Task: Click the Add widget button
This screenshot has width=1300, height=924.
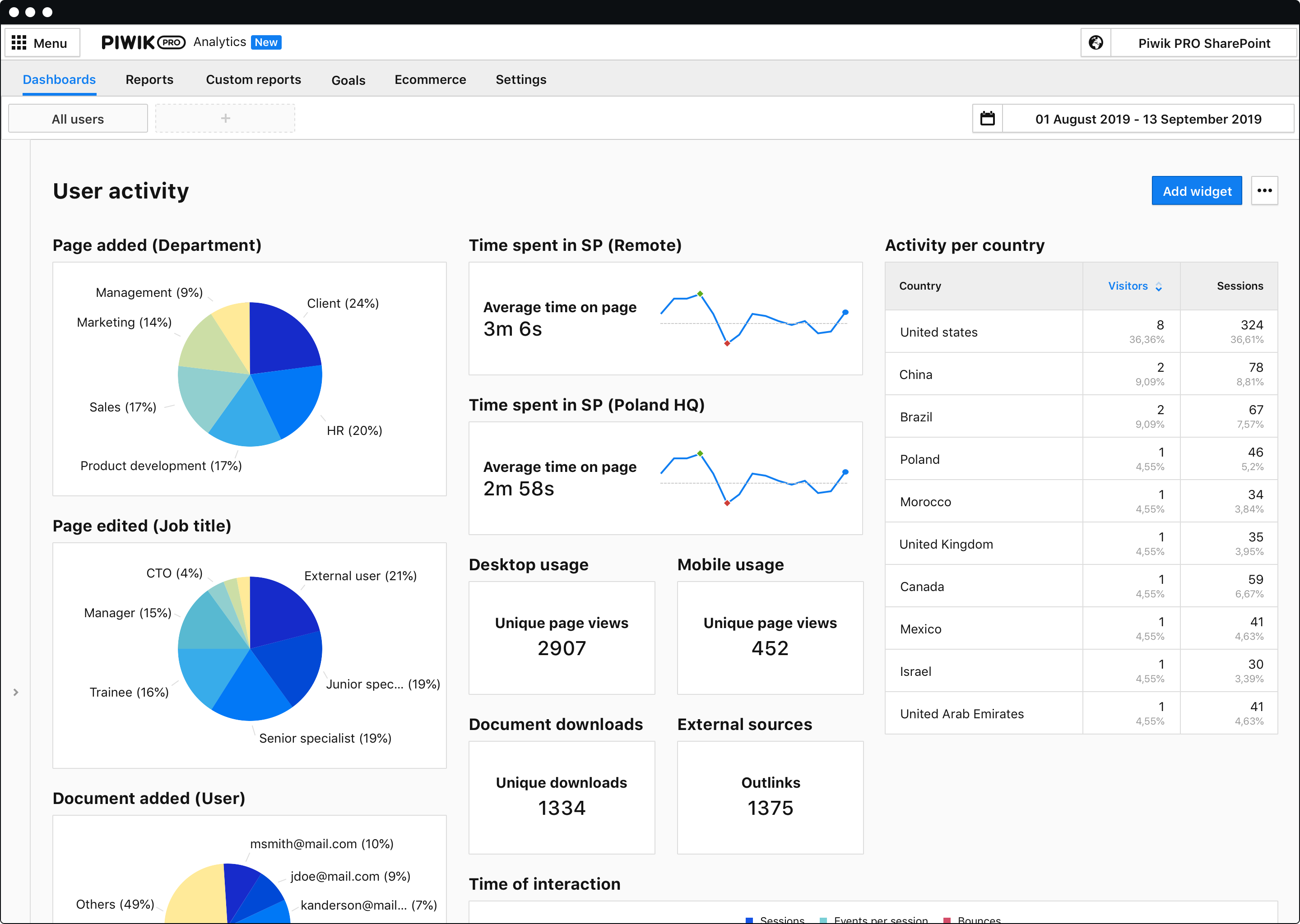Action: (x=1197, y=190)
